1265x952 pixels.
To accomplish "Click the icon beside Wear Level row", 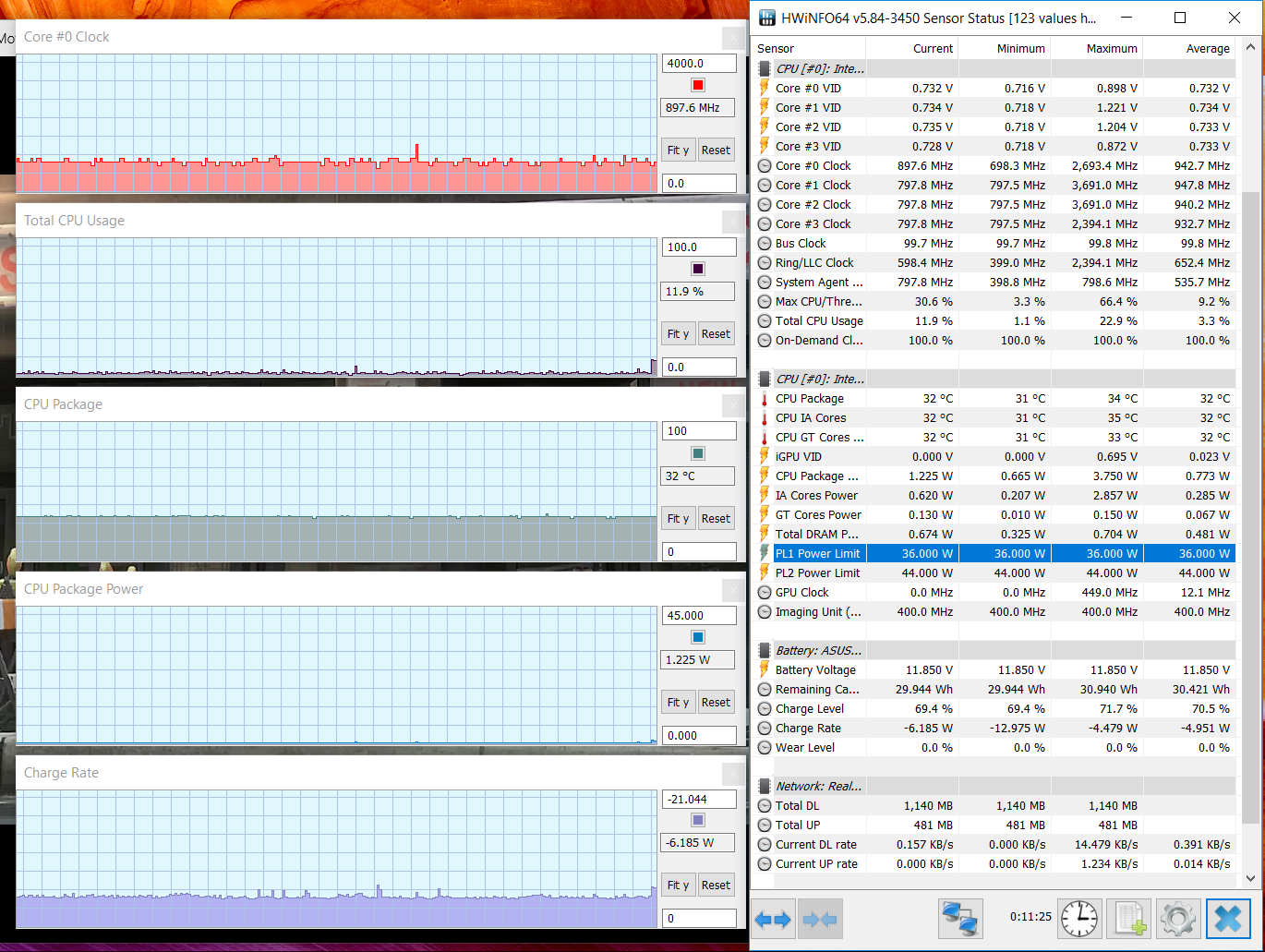I will point(765,748).
